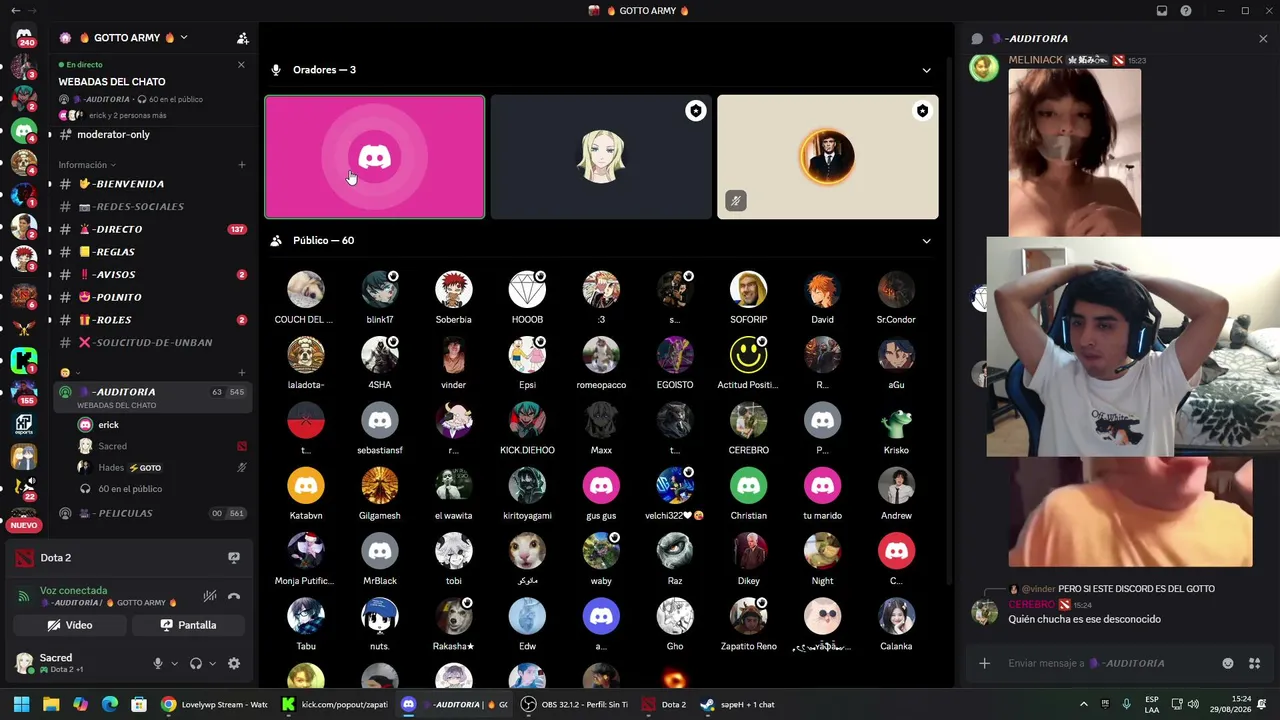The image size is (1280, 720).
Task: Open apps launcher icon in message box
Action: click(1254, 663)
